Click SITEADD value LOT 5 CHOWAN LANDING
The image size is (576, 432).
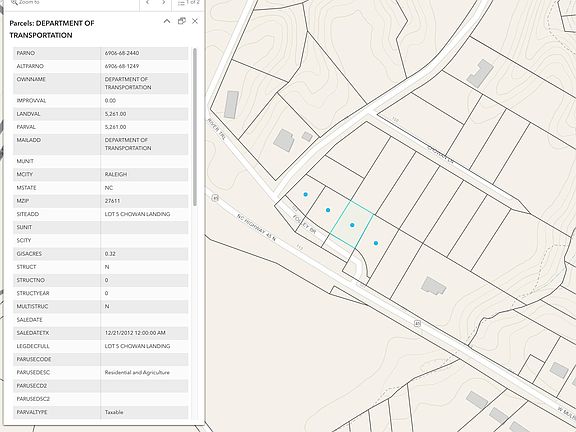[x=137, y=214]
